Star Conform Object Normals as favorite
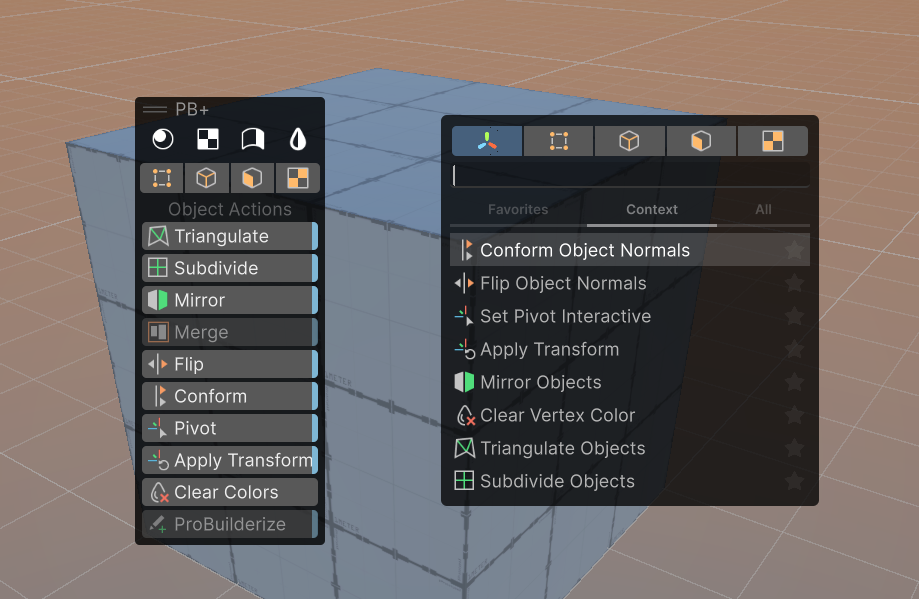Screen dimensions: 919x599 (794, 250)
